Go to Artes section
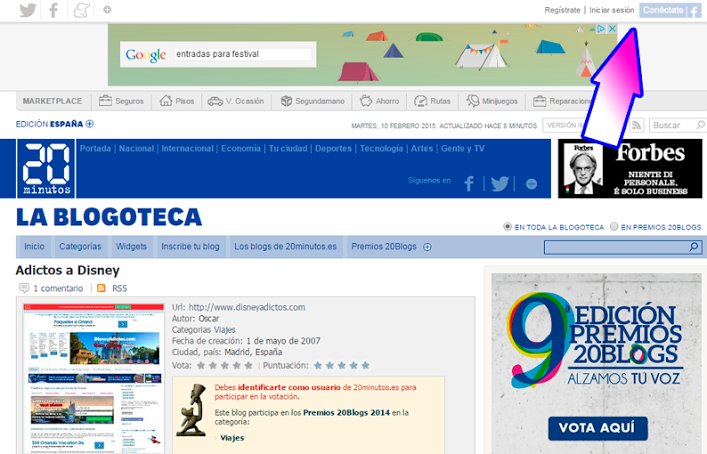Screen dimensions: 707x454 tap(422, 148)
